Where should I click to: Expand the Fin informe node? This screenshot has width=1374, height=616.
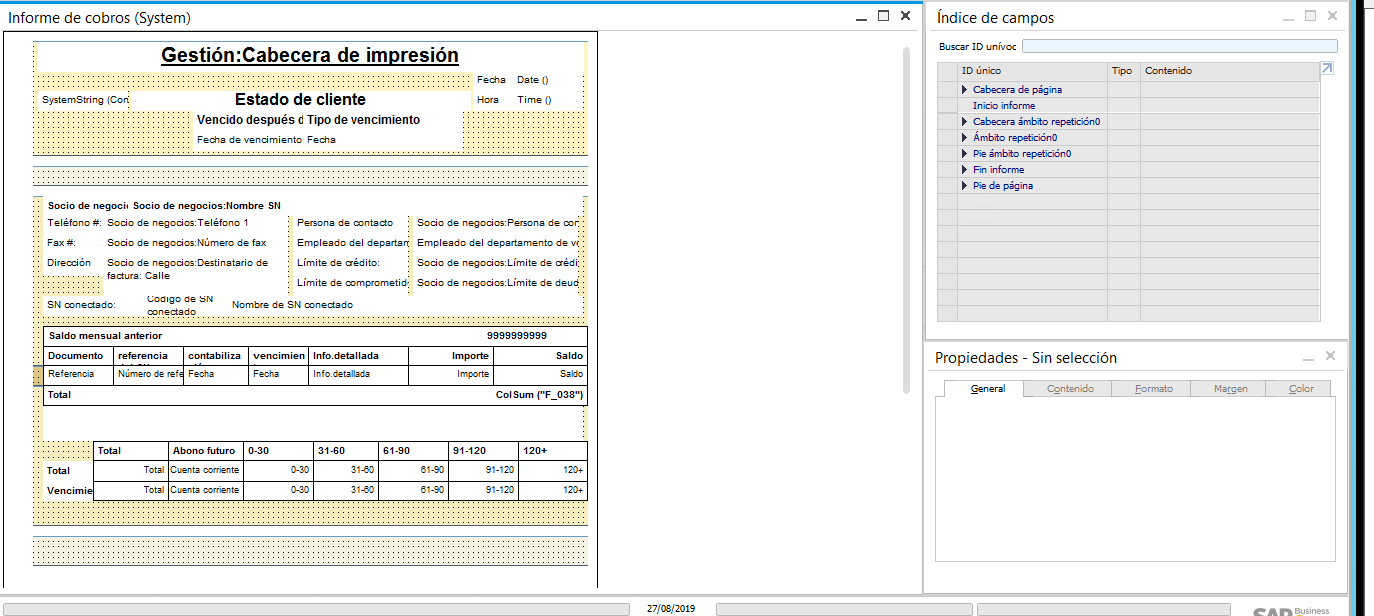tap(965, 170)
